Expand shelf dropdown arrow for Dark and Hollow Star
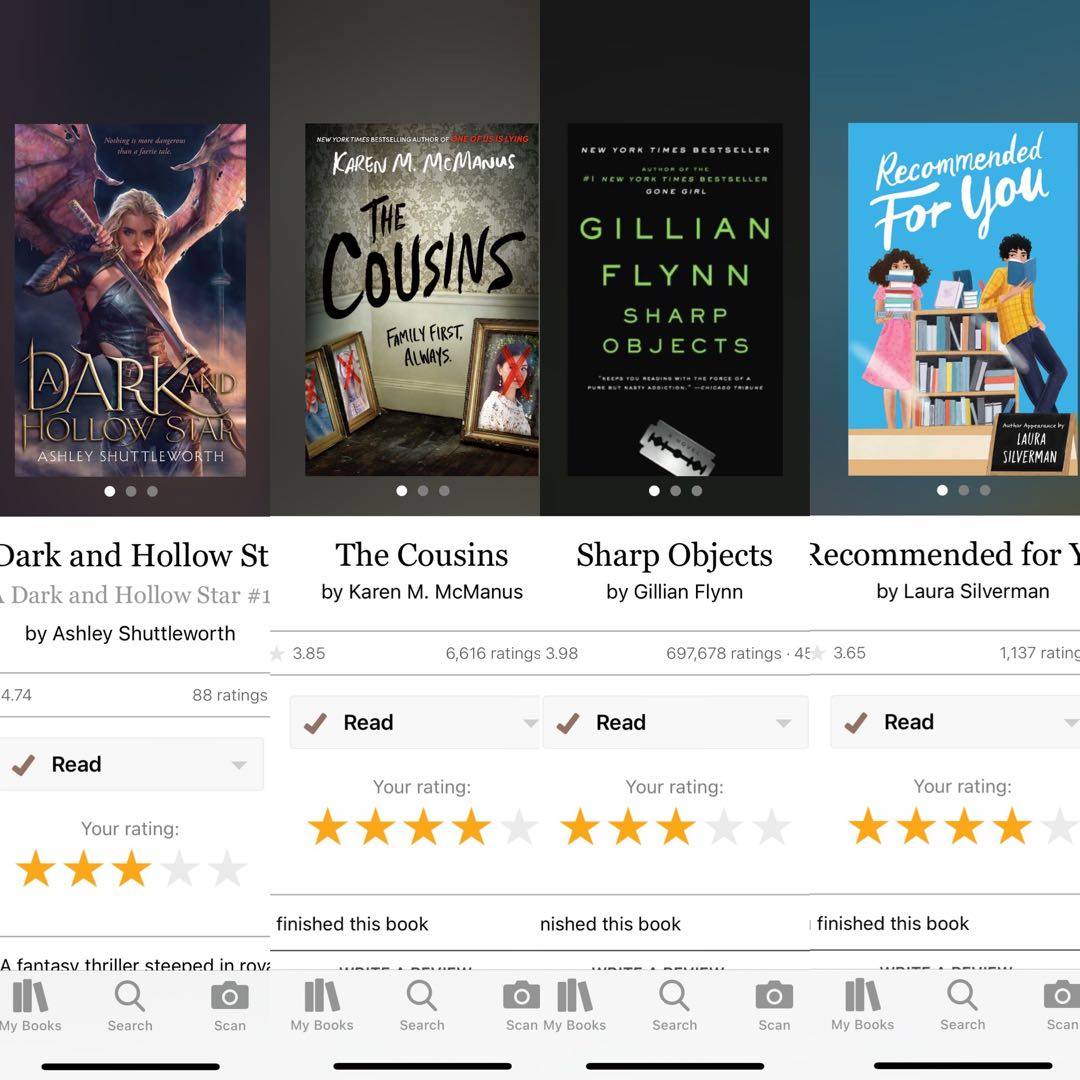Screen dimensions: 1080x1080 point(239,765)
